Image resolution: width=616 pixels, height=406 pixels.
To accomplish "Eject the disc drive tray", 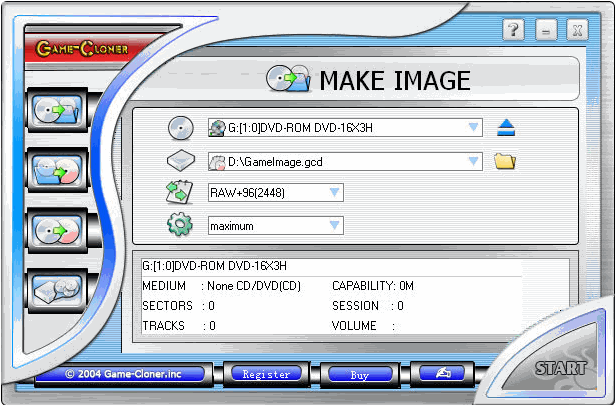I will point(506,128).
